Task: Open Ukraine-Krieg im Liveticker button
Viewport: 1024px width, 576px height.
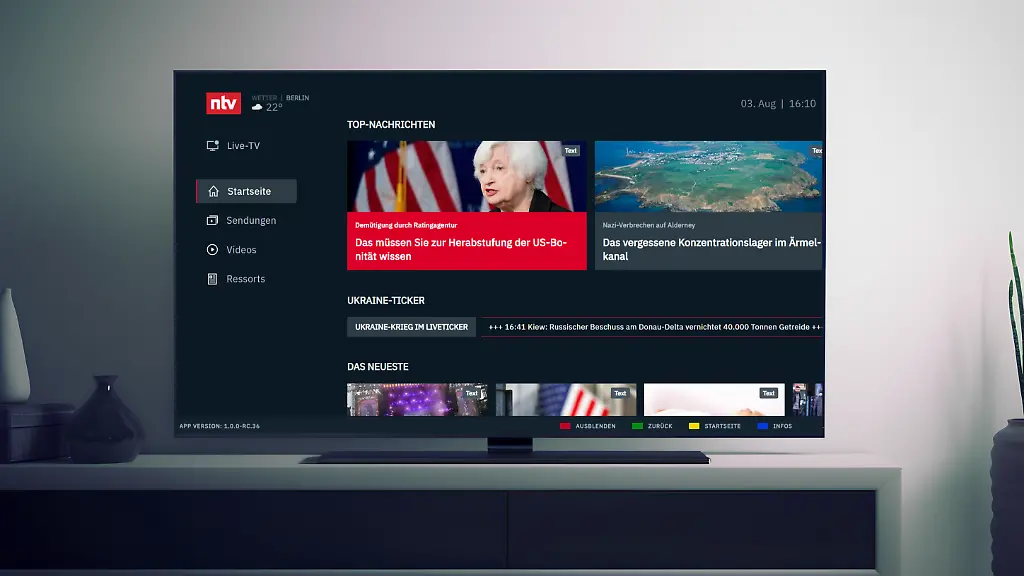Action: (x=411, y=327)
